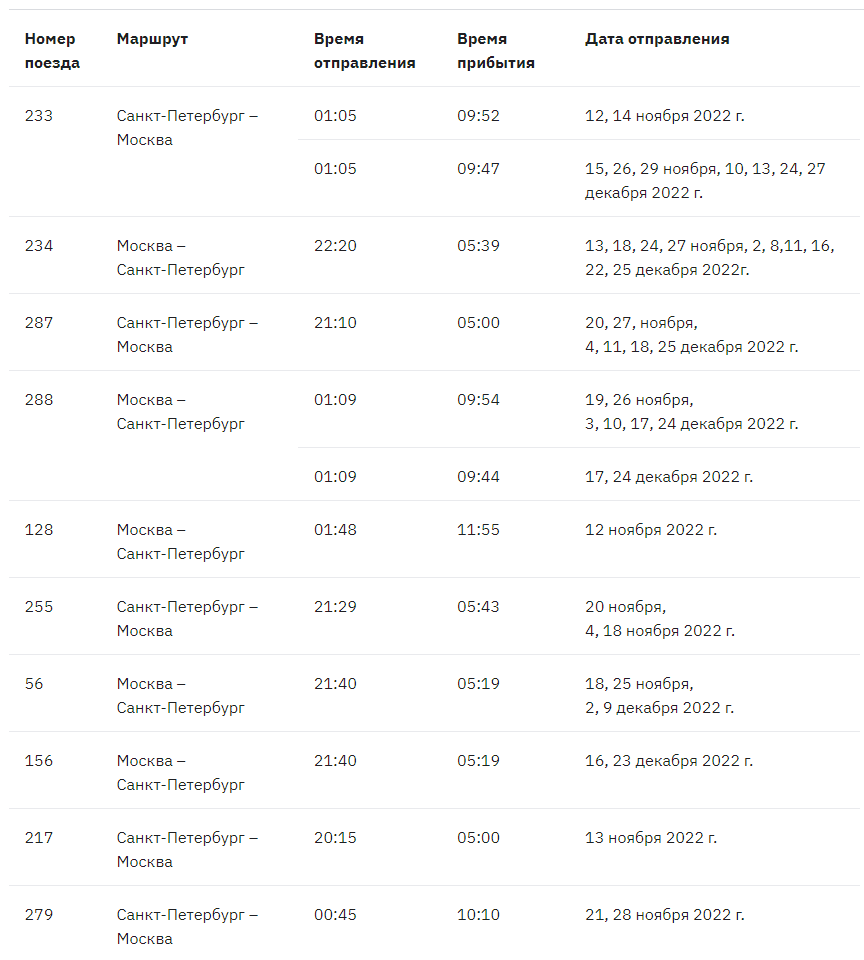Click train number 279
Screen dimensions: 864x960
pos(39,915)
